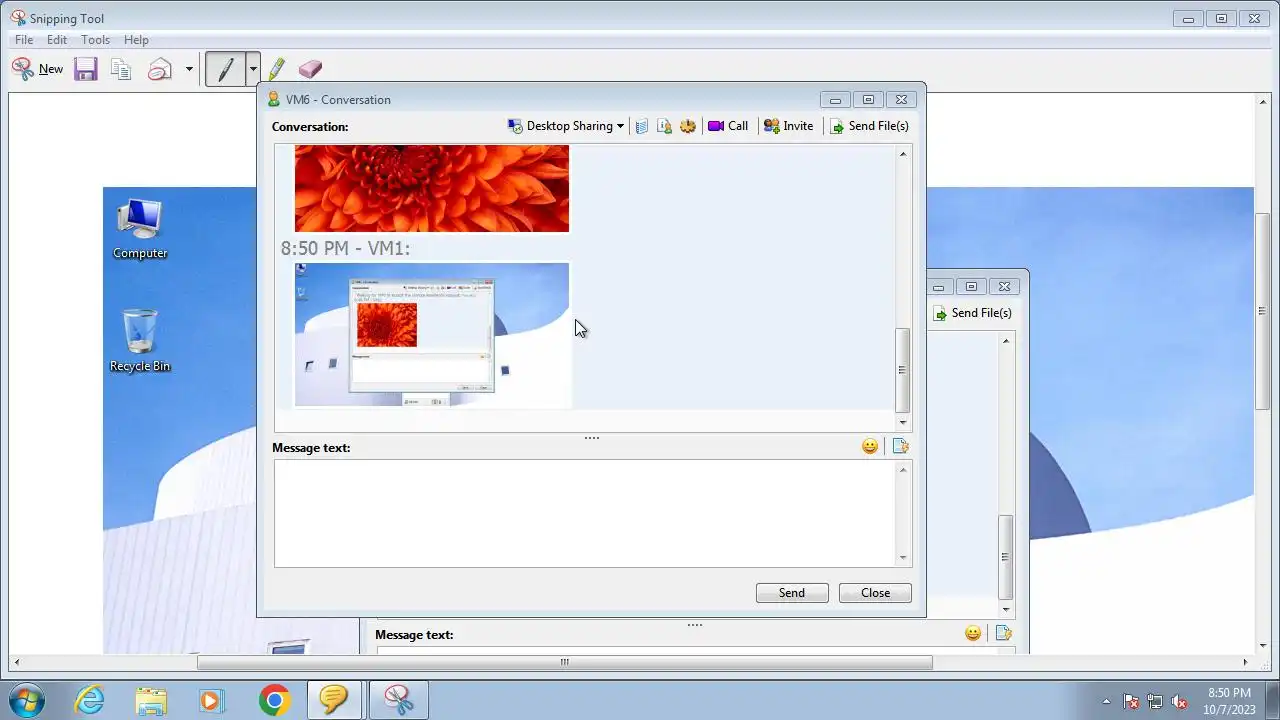Open the Edit menu in Snipping Tool

tap(57, 40)
